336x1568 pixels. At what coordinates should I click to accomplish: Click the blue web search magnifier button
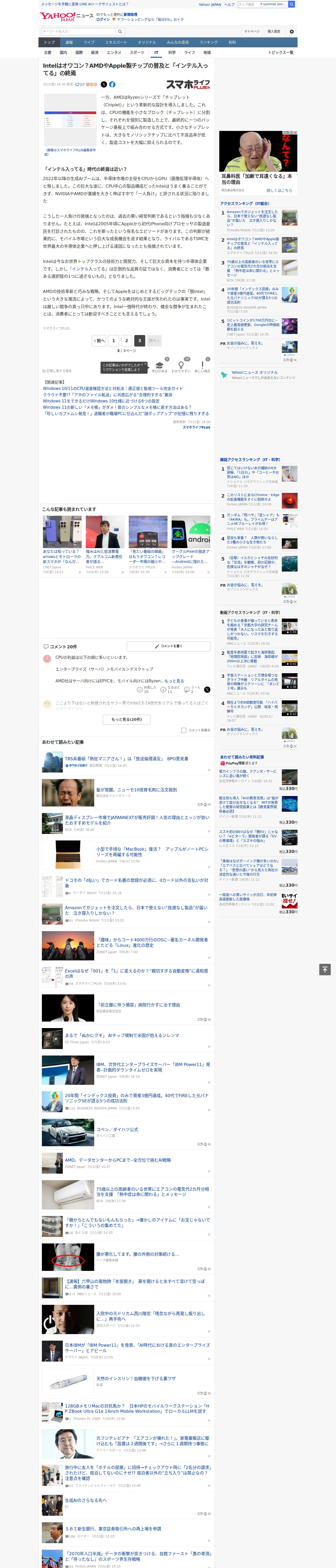292,4
